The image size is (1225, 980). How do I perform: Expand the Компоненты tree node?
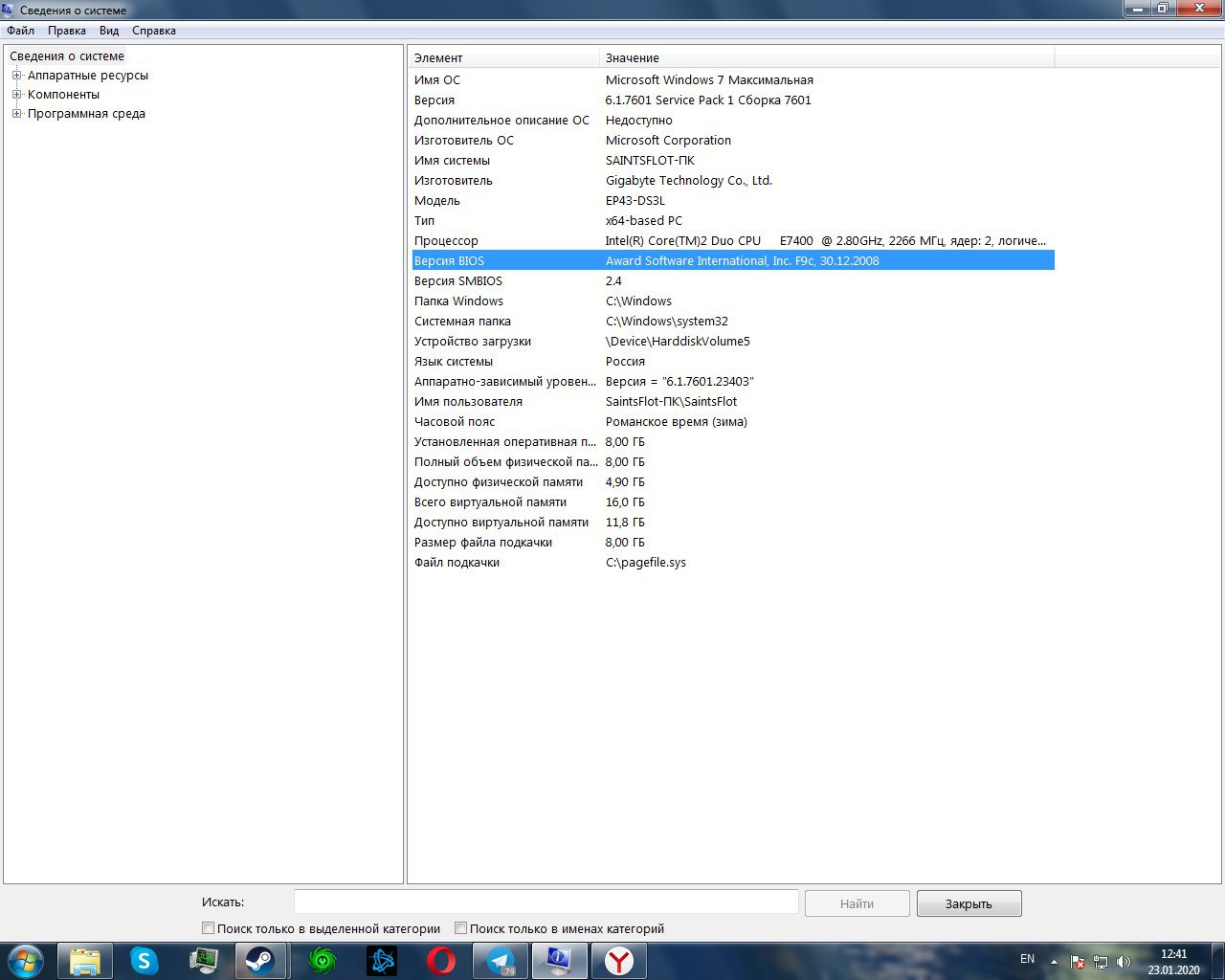tap(16, 95)
